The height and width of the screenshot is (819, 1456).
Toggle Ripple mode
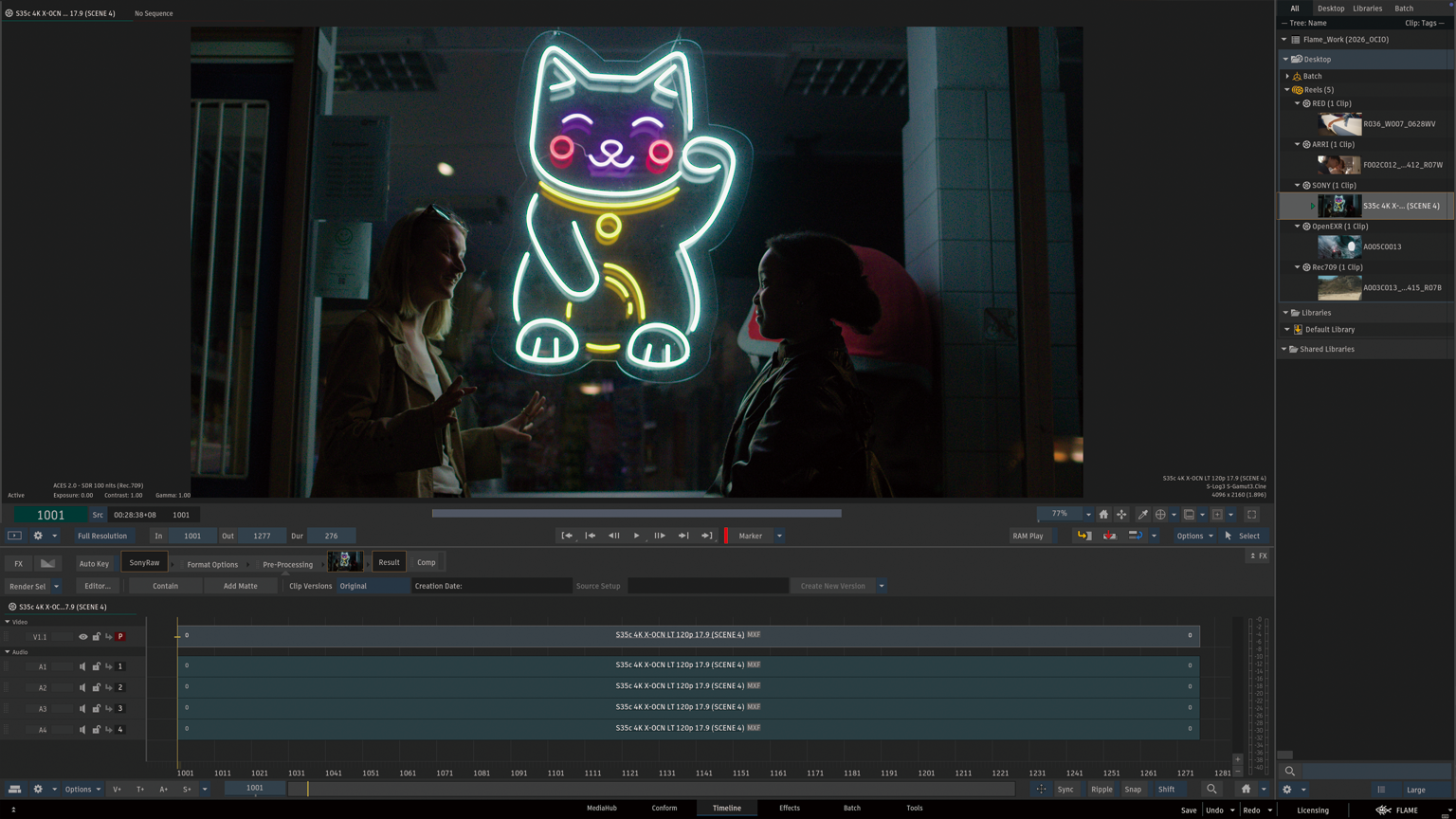pos(1101,789)
